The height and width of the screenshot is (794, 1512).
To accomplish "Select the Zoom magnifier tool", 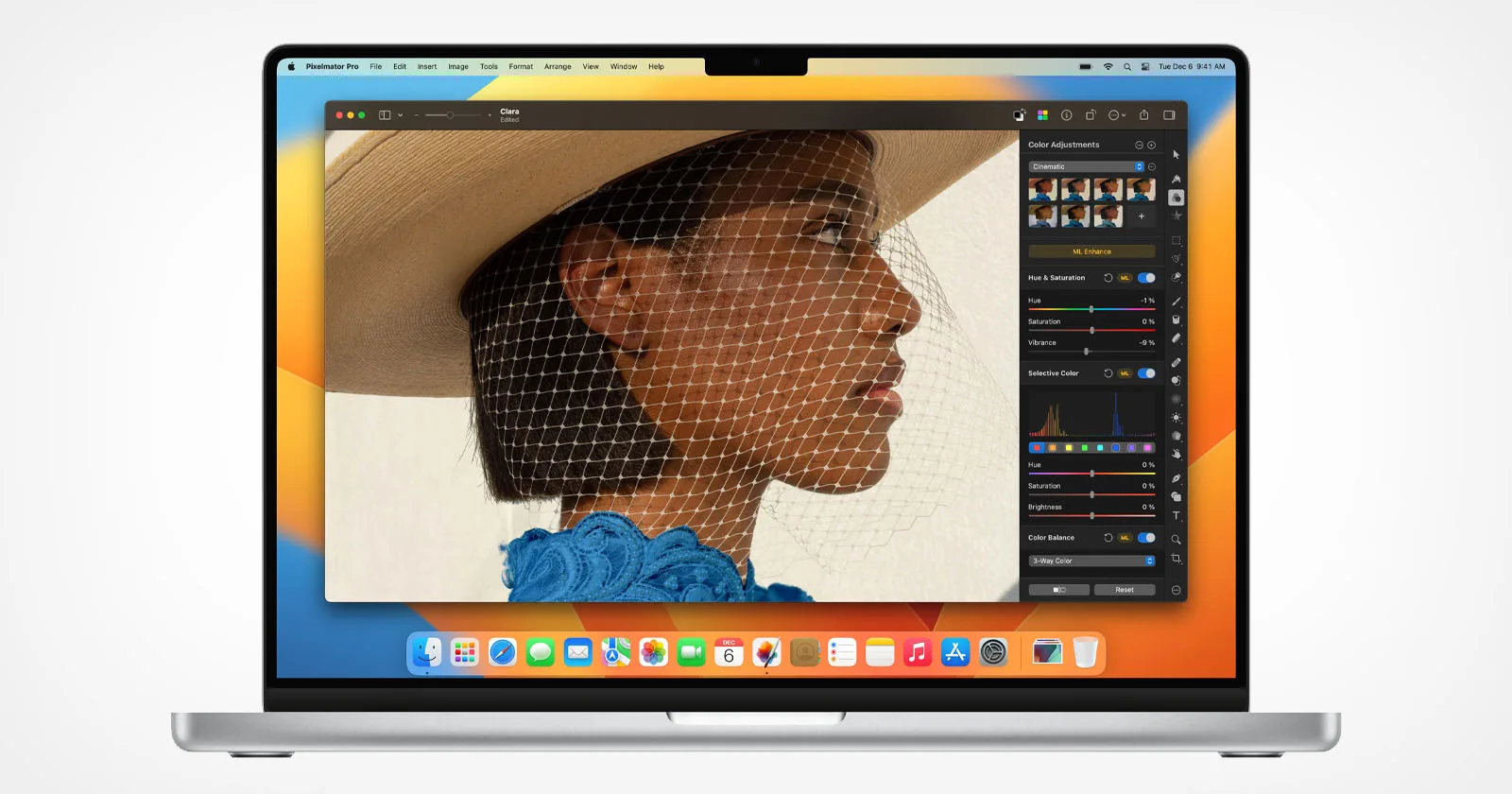I will (1176, 540).
